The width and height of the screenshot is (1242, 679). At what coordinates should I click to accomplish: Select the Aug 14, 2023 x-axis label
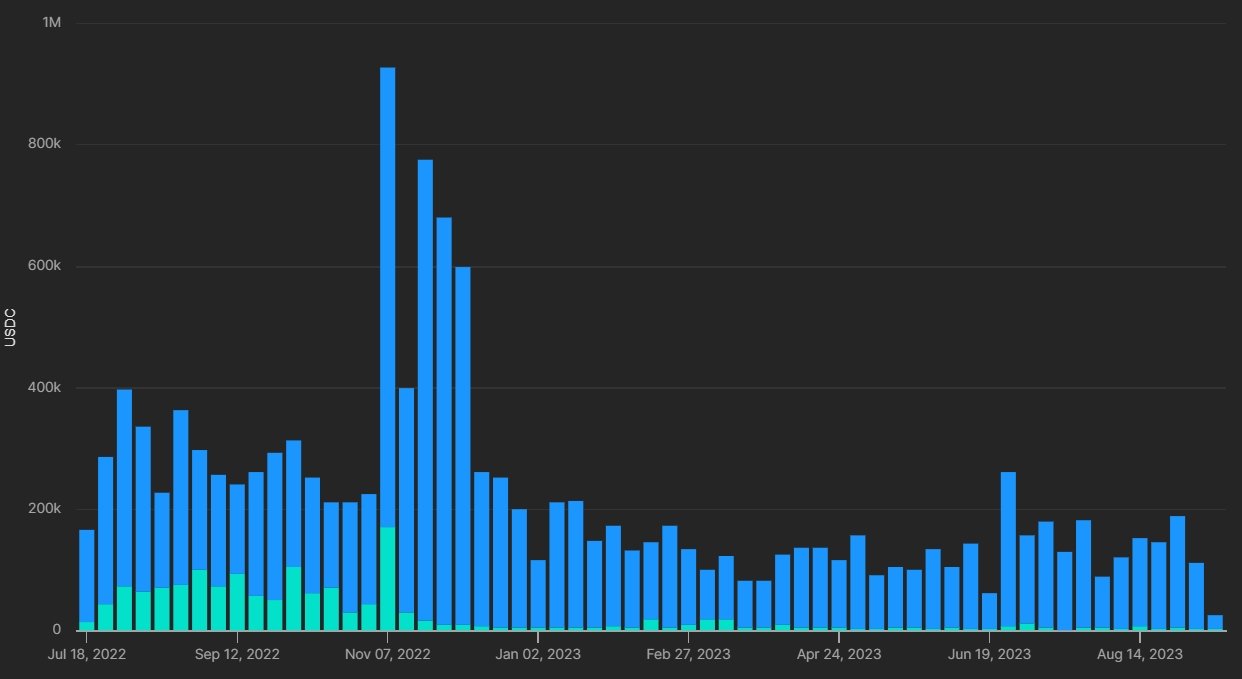click(x=1139, y=655)
